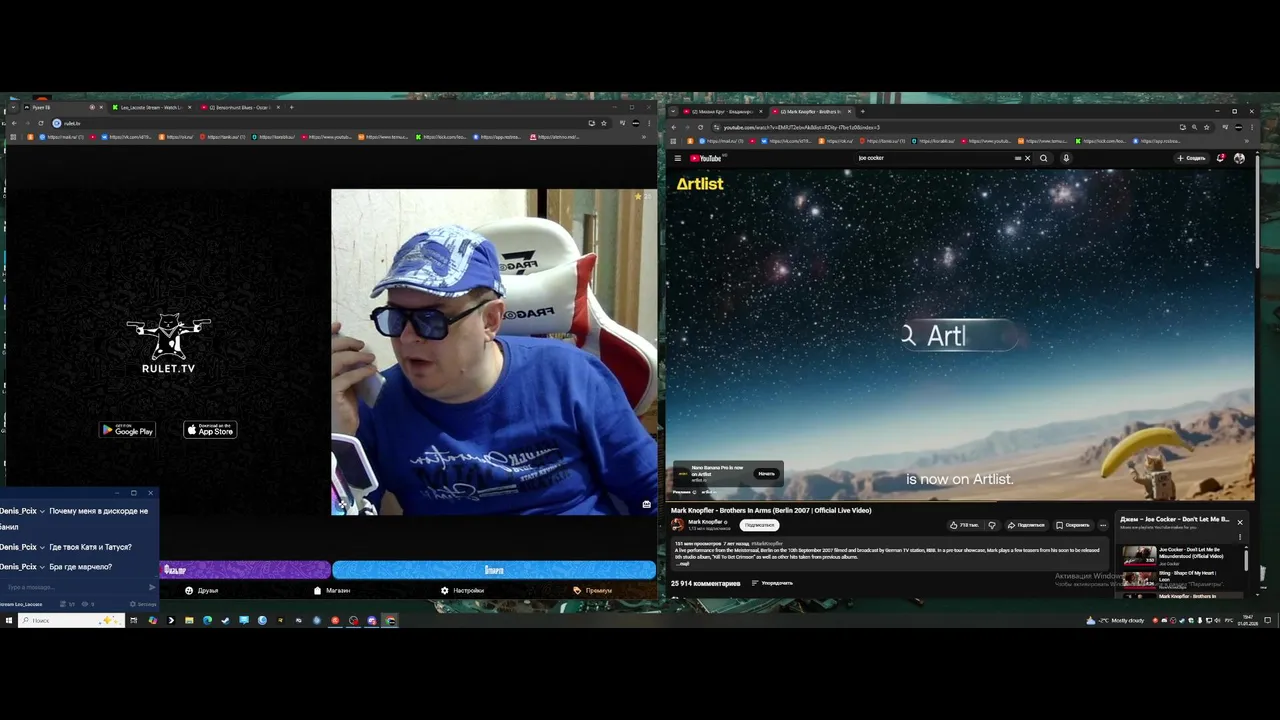Switch to Михаил Круг YouTube tab

pos(722,111)
